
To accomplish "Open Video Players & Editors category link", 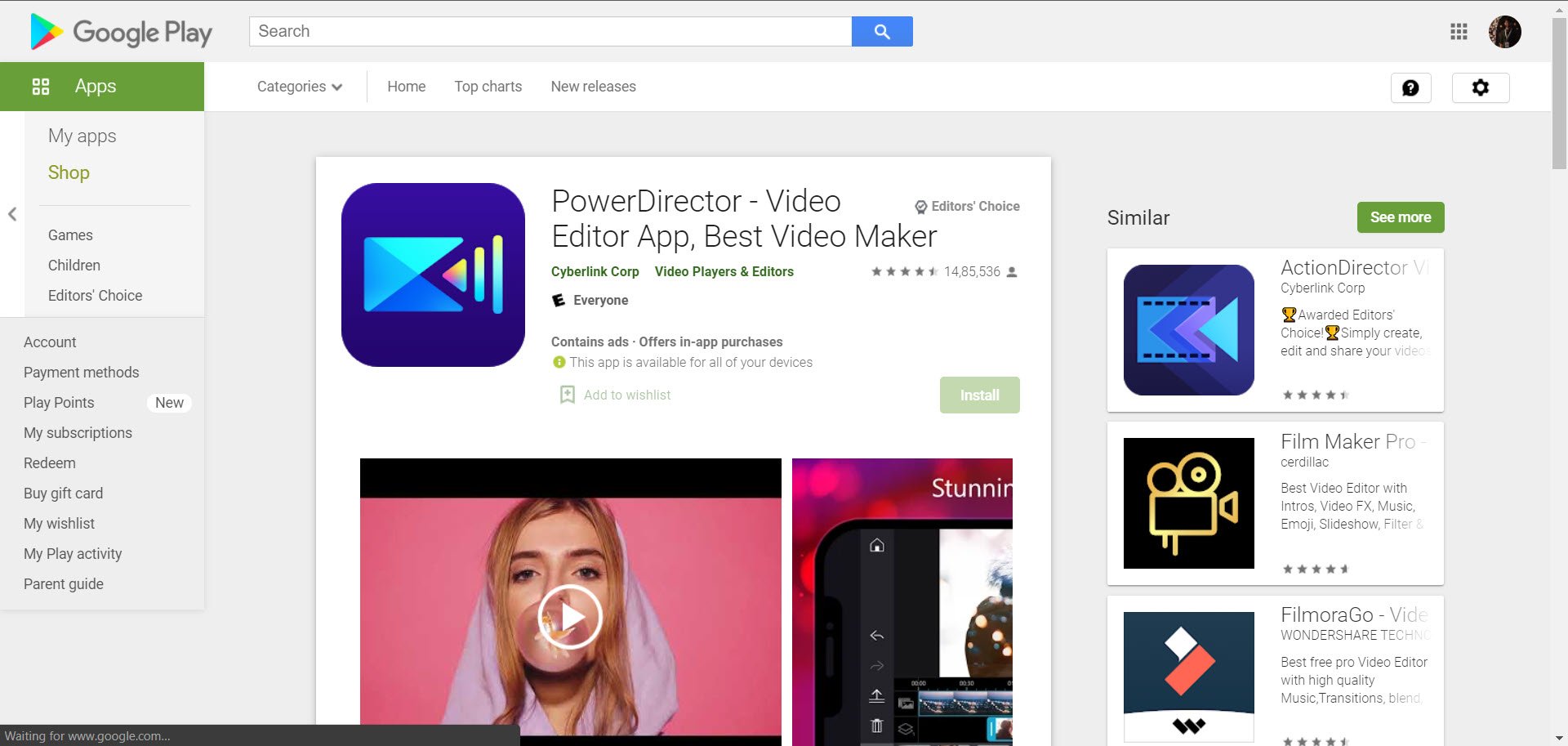I will [x=724, y=271].
